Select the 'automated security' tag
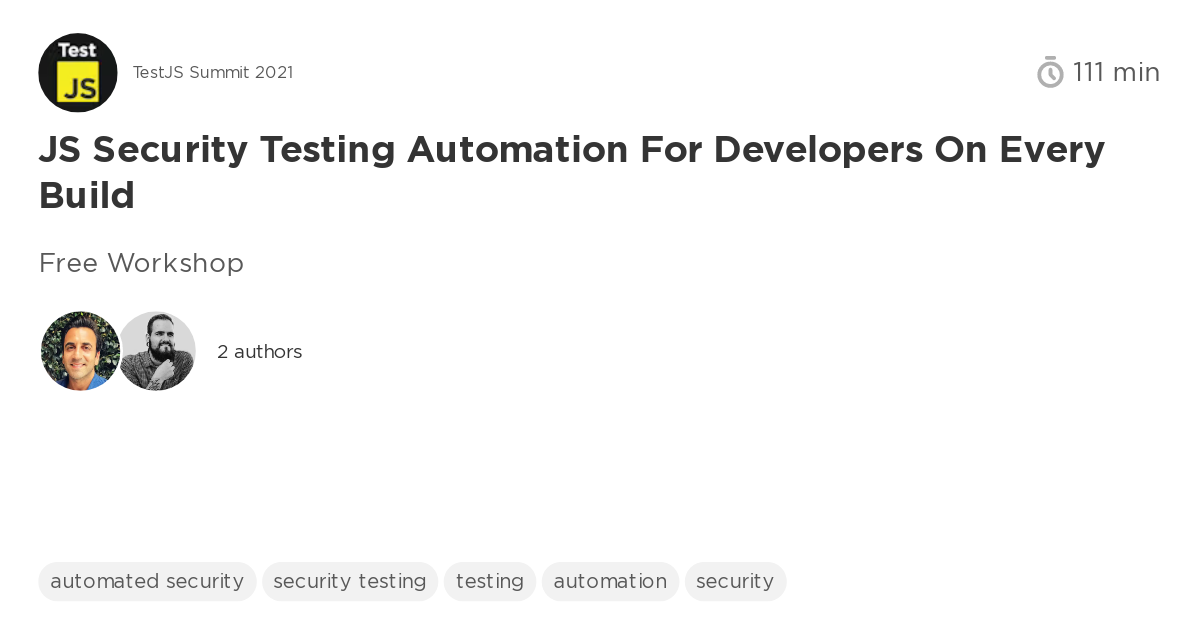Viewport: 1200px width, 628px height. [147, 582]
